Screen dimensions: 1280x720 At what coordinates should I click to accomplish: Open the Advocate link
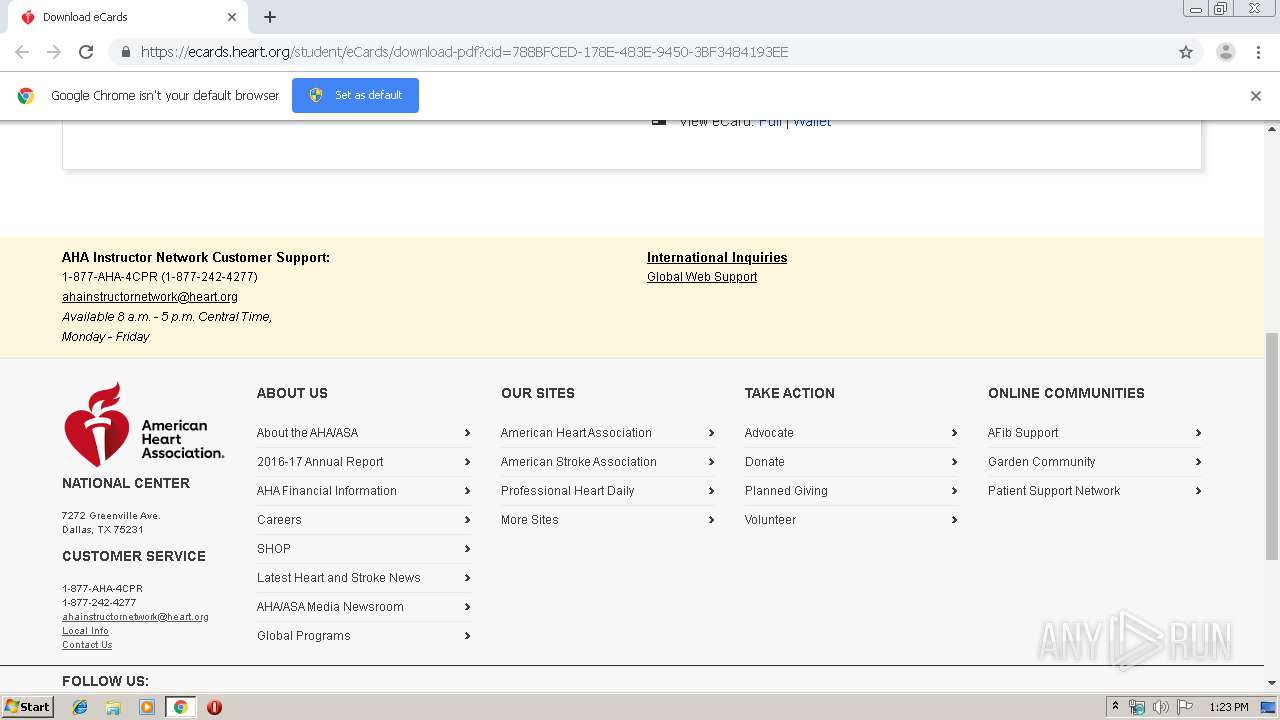(x=769, y=433)
